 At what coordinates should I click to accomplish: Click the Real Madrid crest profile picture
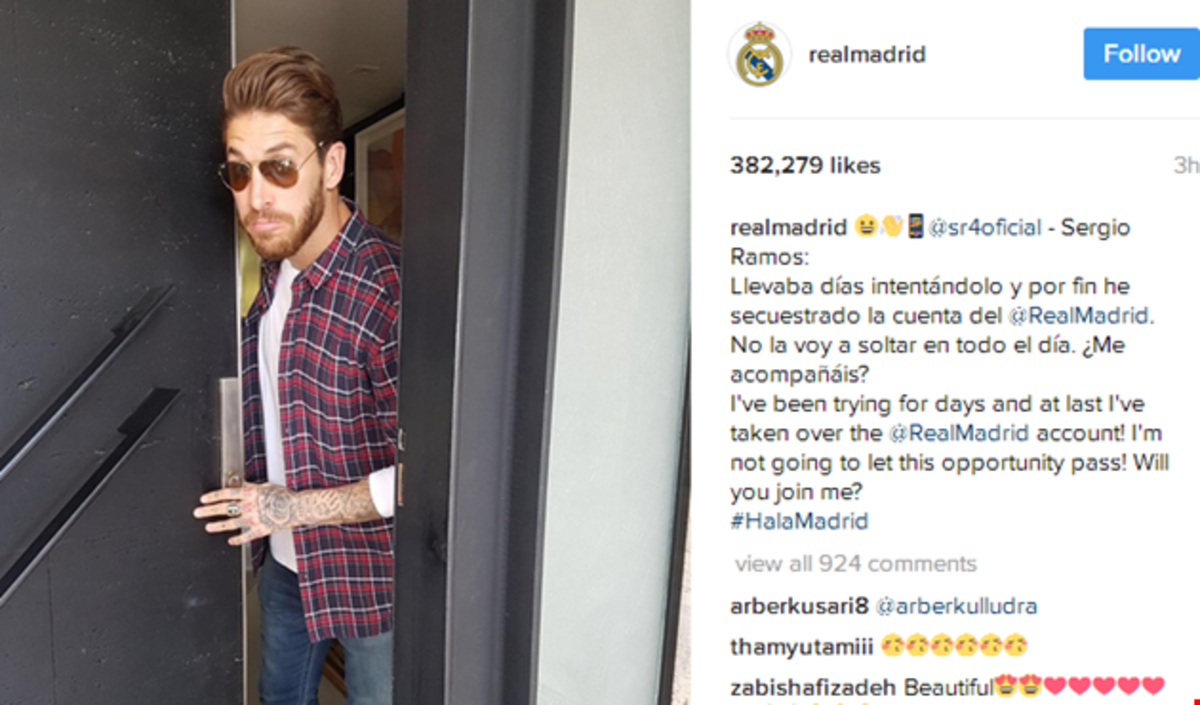click(760, 55)
